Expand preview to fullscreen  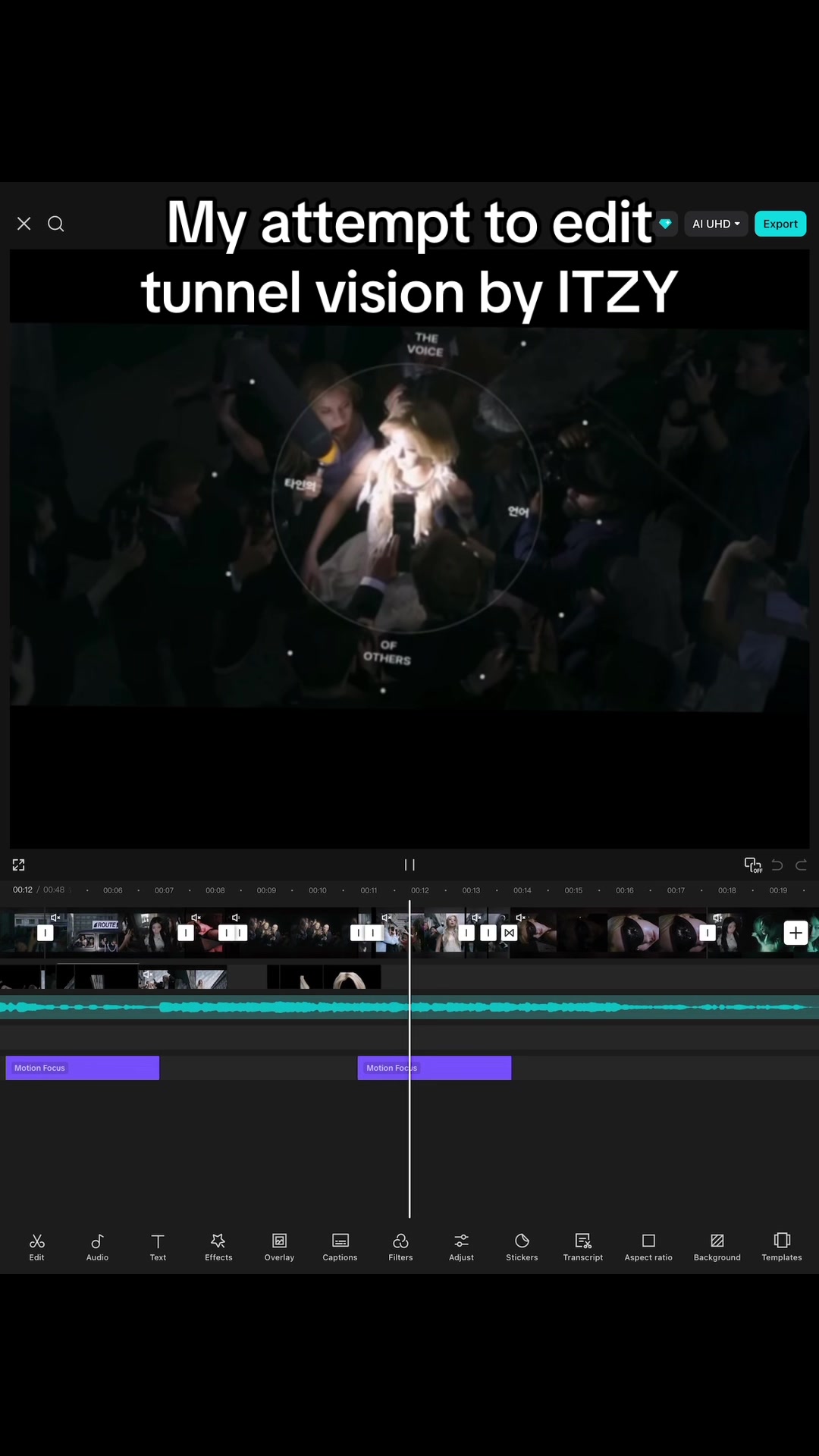[19, 865]
